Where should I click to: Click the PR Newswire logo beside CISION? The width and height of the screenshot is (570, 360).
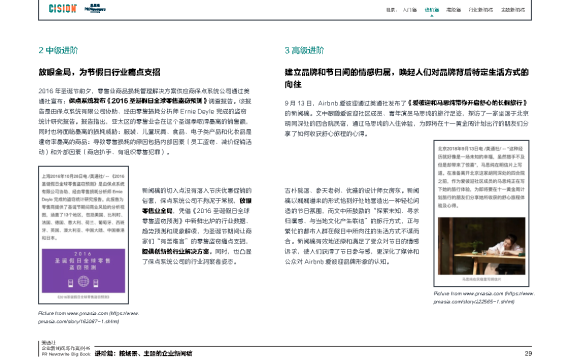[95, 8]
